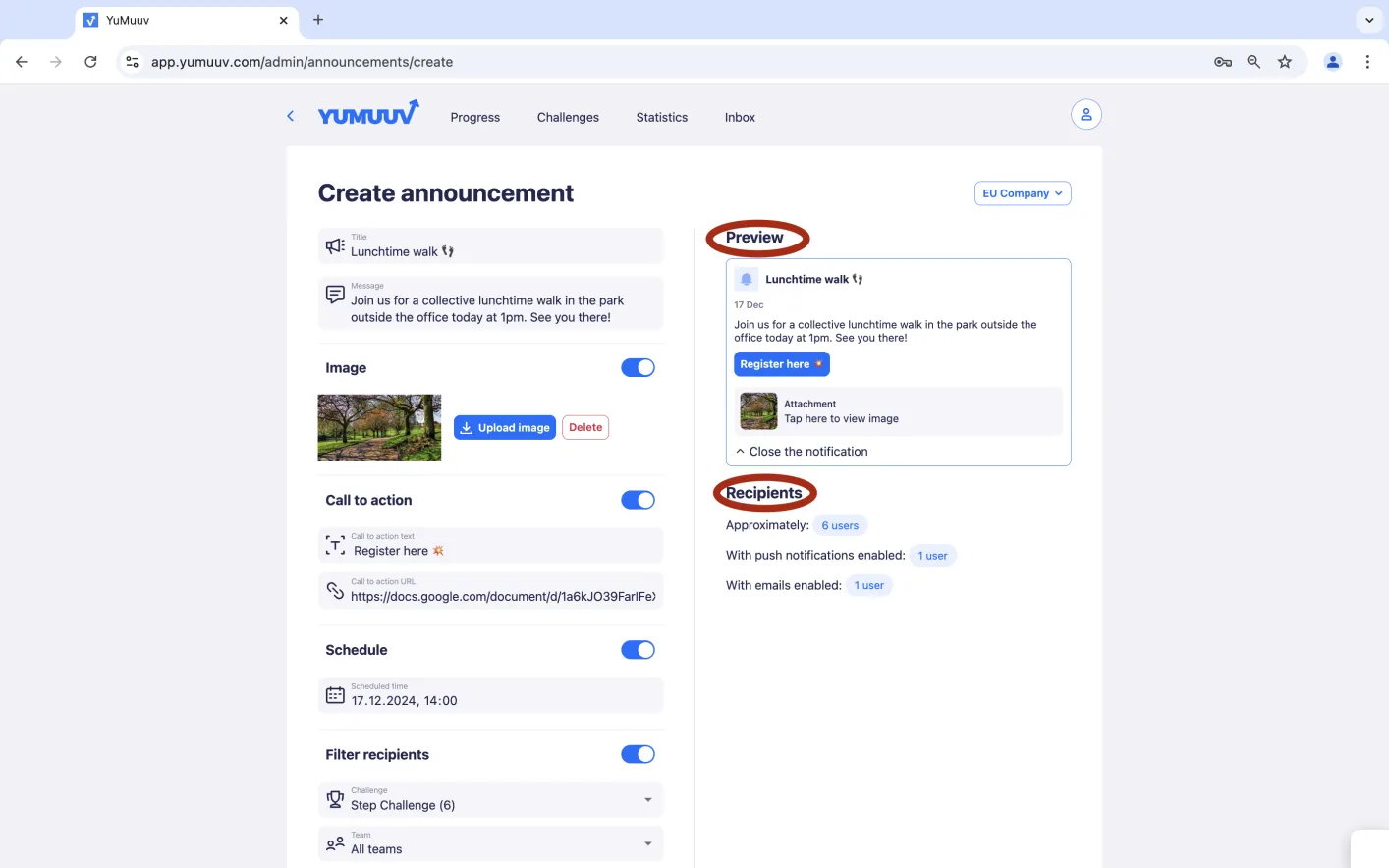Viewport: 1389px width, 868px height.
Task: Open a new browser tab
Action: (x=318, y=20)
